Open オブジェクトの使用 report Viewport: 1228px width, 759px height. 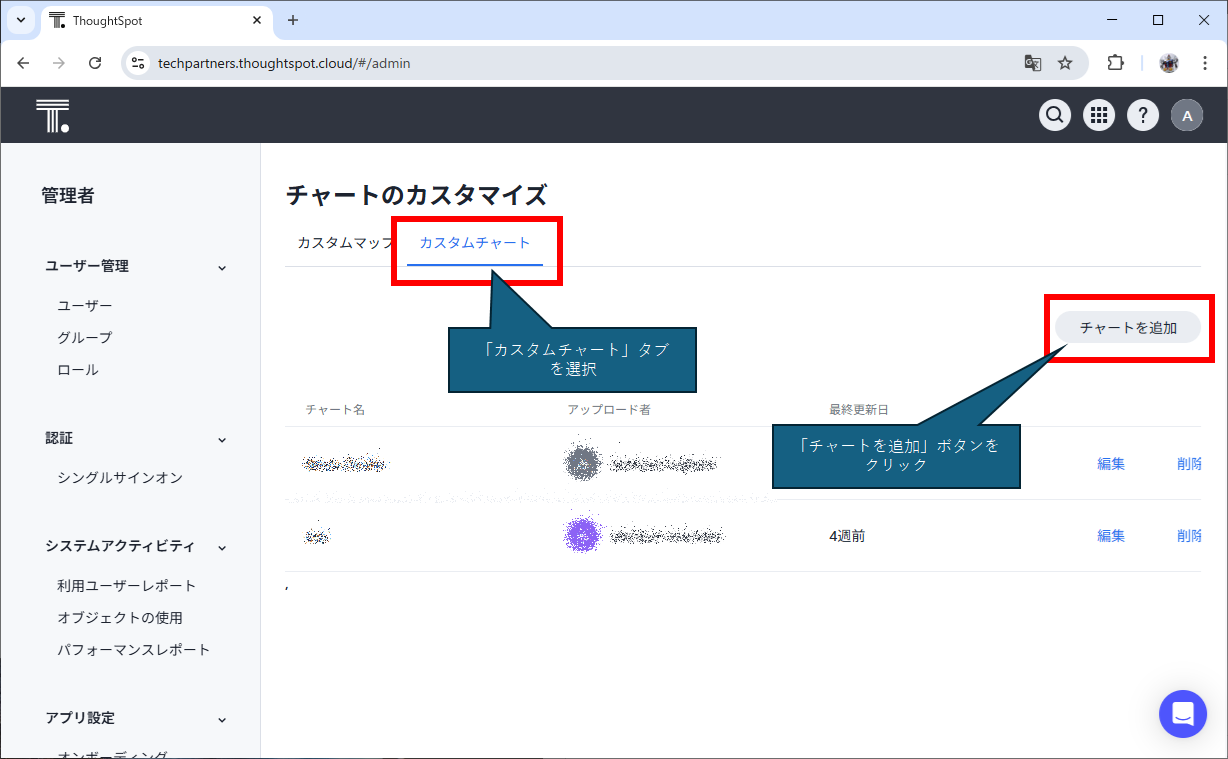120,618
